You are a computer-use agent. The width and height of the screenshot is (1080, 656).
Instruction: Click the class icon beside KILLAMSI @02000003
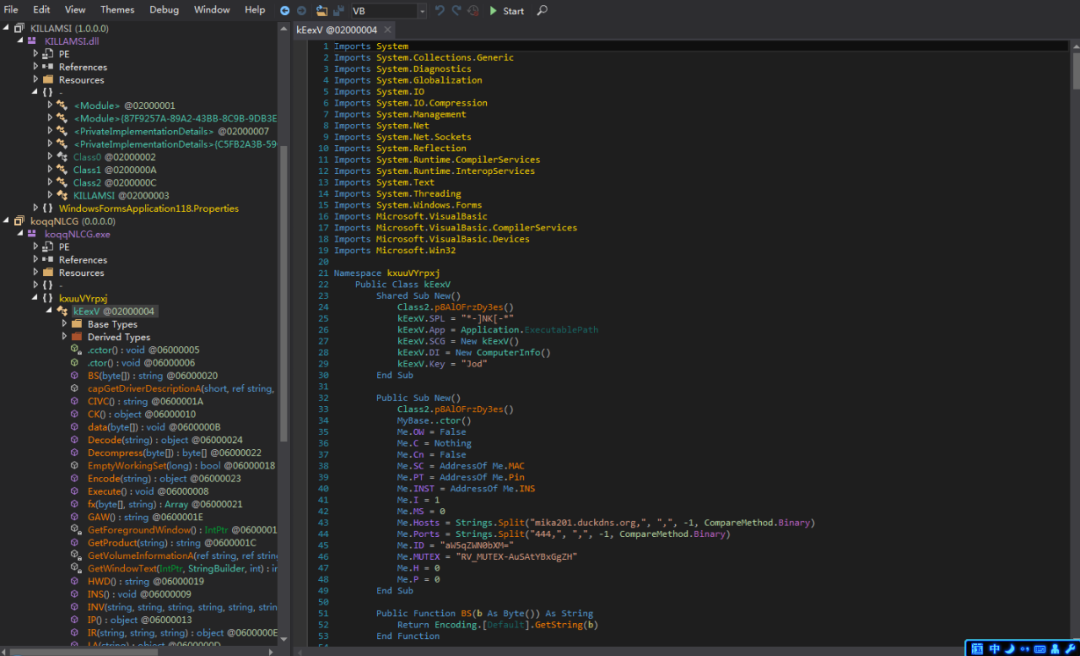pyautogui.click(x=62, y=196)
